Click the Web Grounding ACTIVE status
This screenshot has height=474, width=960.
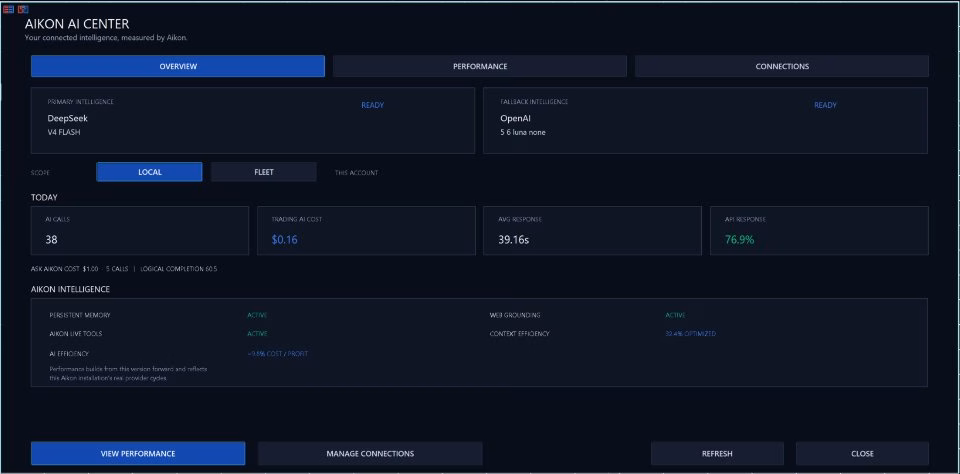[x=675, y=315]
